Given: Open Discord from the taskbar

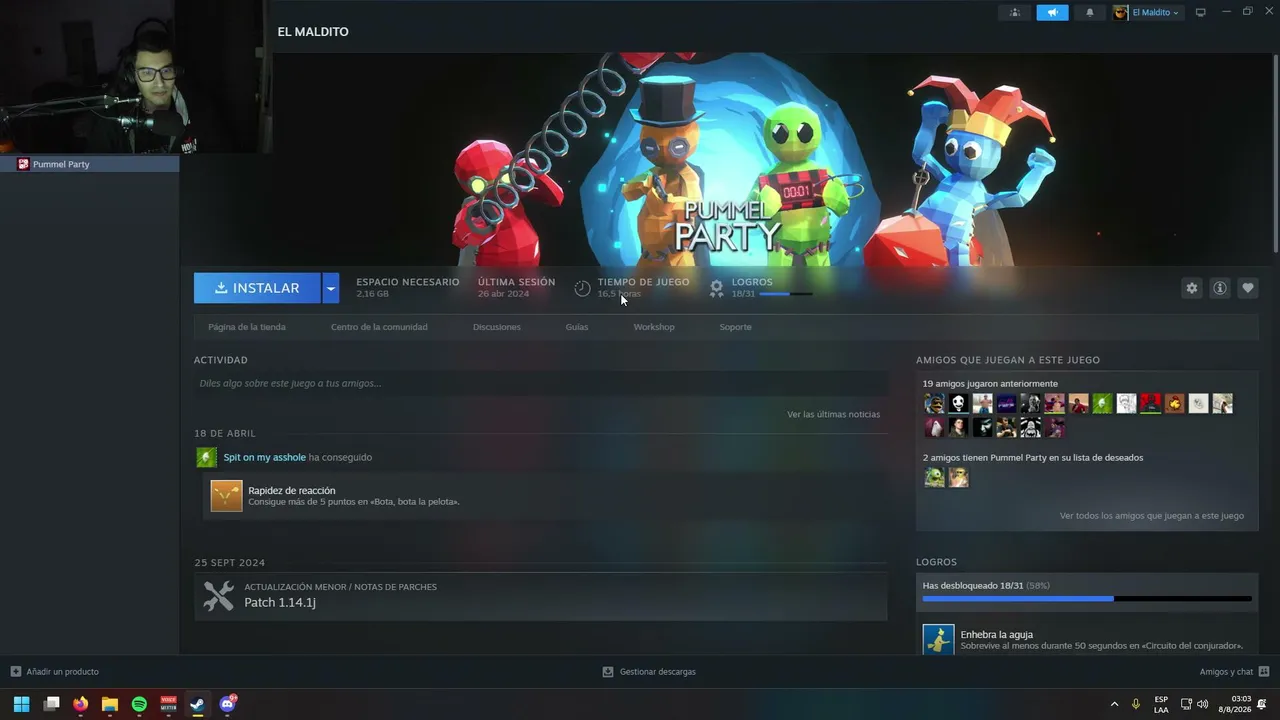Looking at the screenshot, I should (x=227, y=704).
